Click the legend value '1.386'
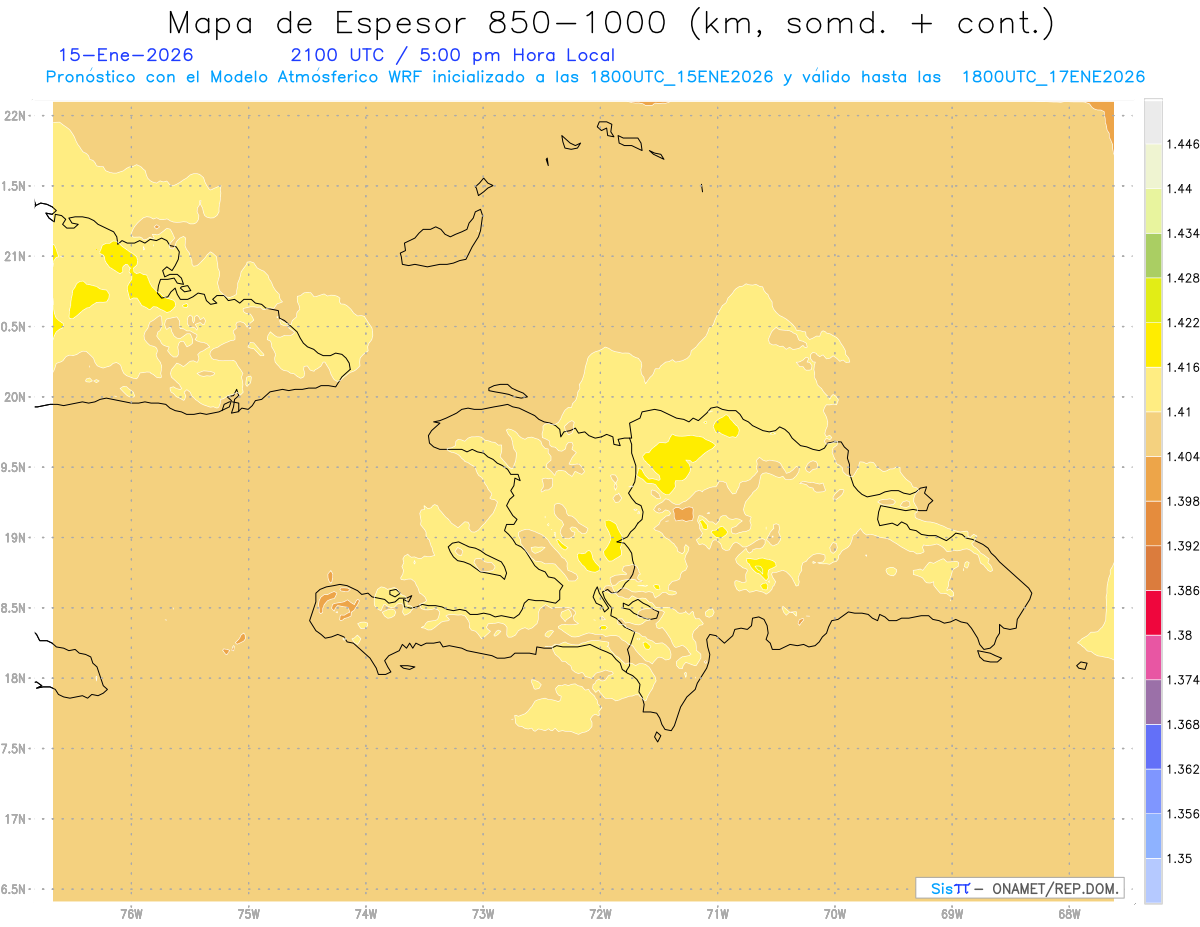The width and height of the screenshot is (1200, 927). point(1183,591)
